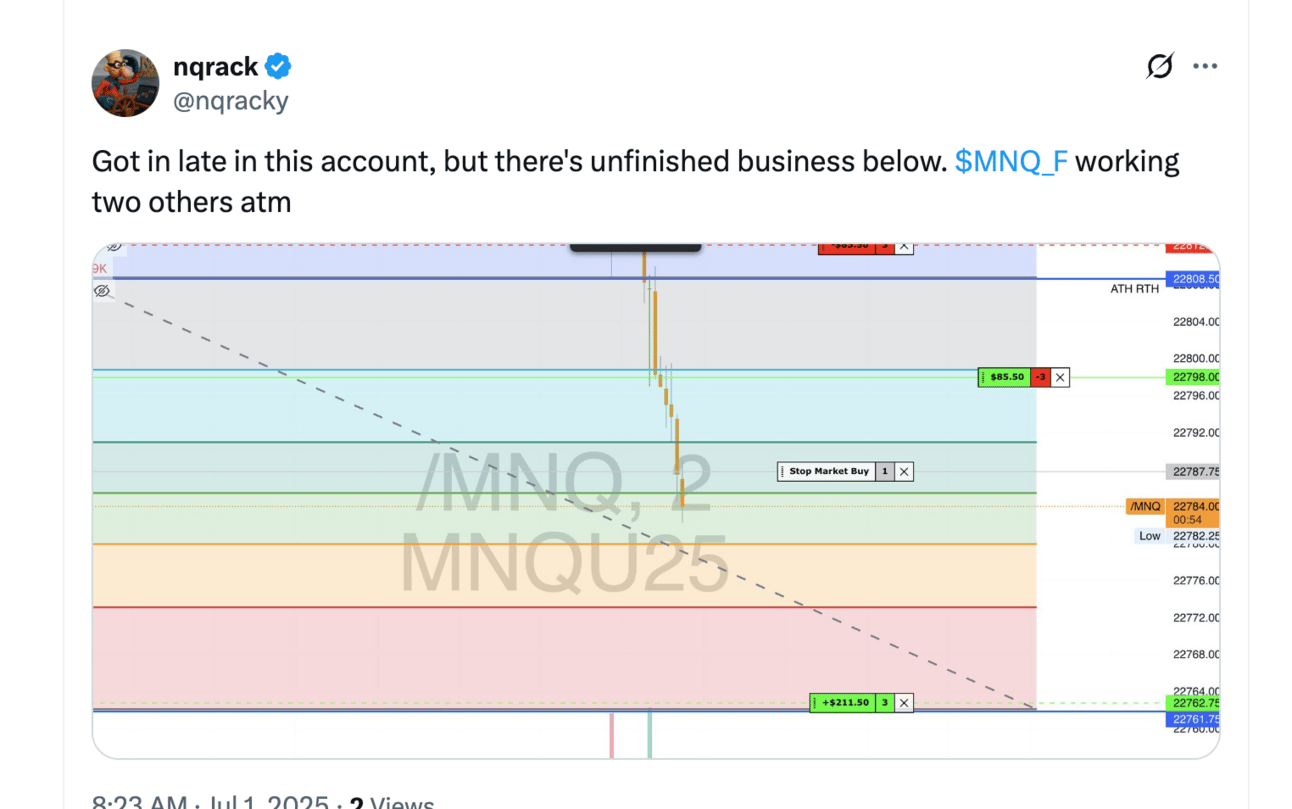
Task: Click the Grok slash-circle icon
Action: (1159, 67)
